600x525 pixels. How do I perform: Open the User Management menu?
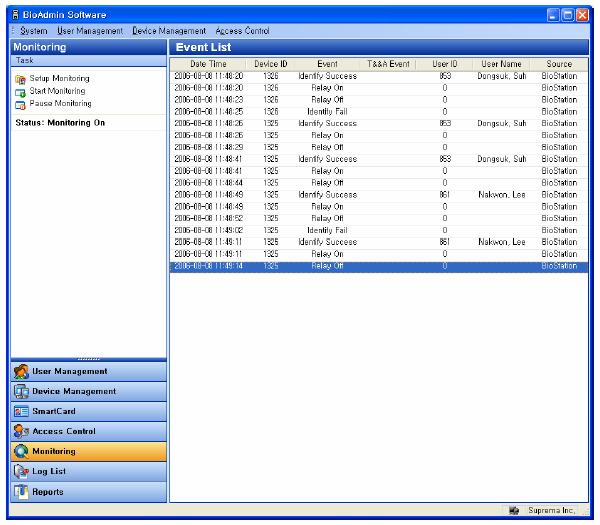click(90, 31)
